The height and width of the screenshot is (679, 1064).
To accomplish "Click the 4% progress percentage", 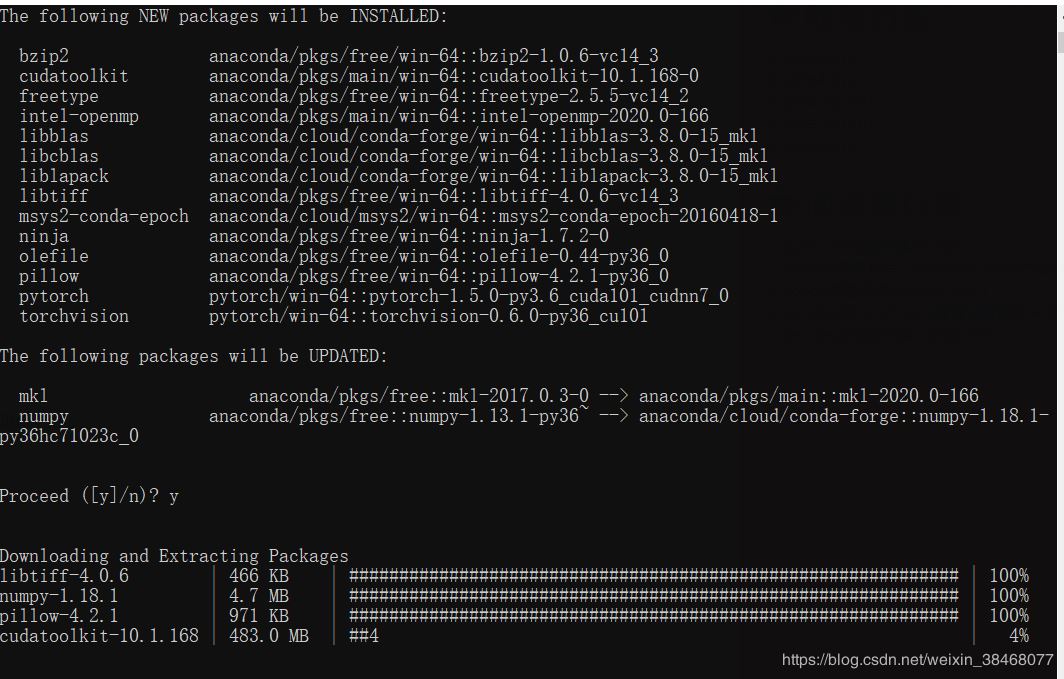I will click(x=1019, y=636).
